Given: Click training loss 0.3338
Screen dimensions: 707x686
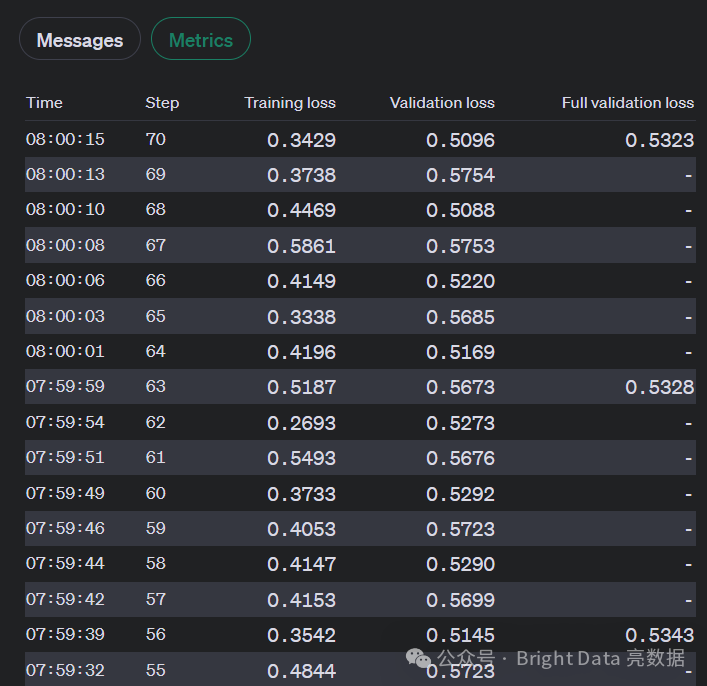Looking at the screenshot, I should pyautogui.click(x=301, y=318).
